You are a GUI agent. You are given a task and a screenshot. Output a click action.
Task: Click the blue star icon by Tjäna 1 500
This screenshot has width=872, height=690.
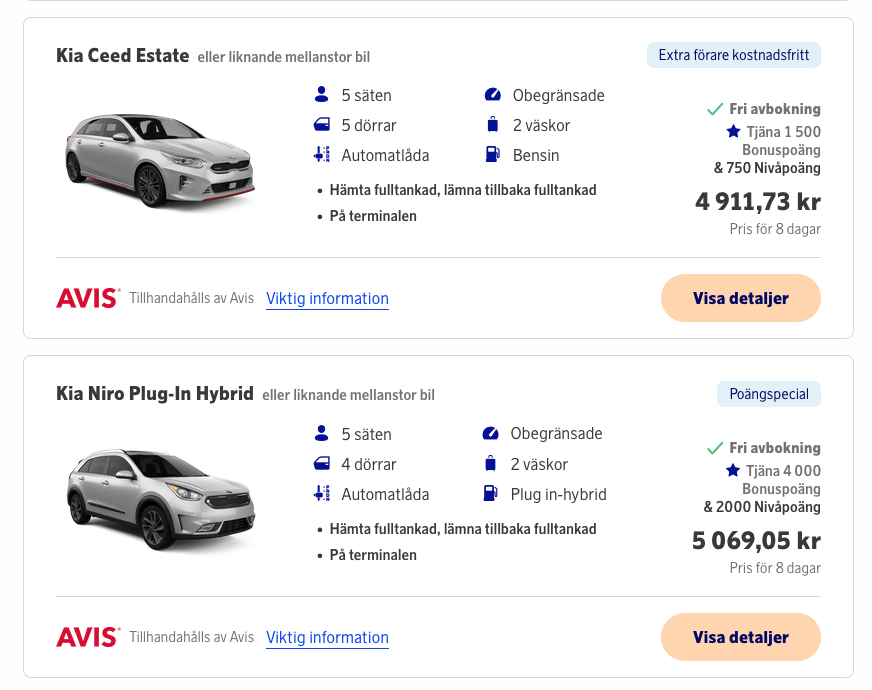733,131
